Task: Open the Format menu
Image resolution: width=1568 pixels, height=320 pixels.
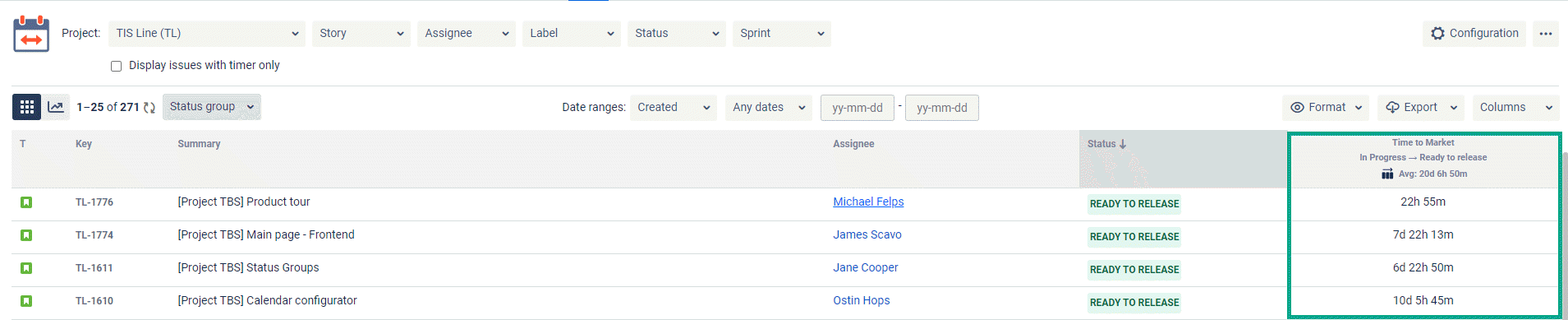Action: coord(1326,108)
